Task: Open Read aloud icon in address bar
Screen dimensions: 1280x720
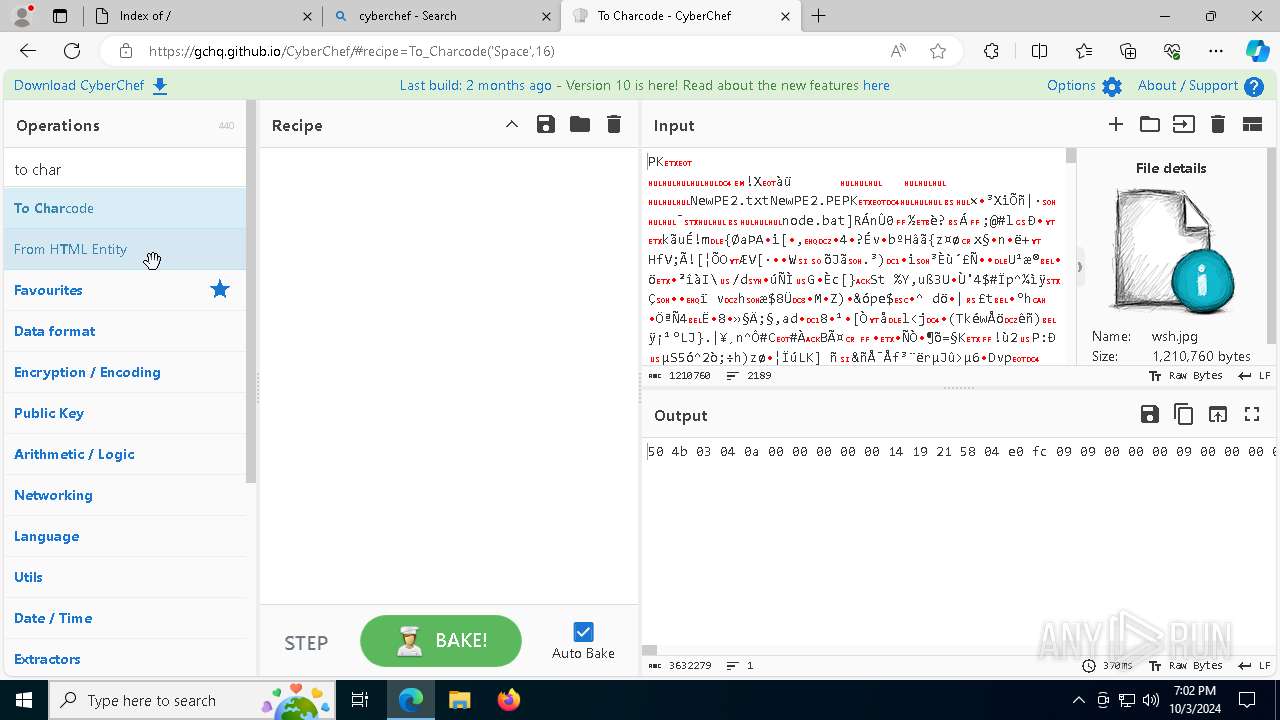Action: tap(898, 51)
